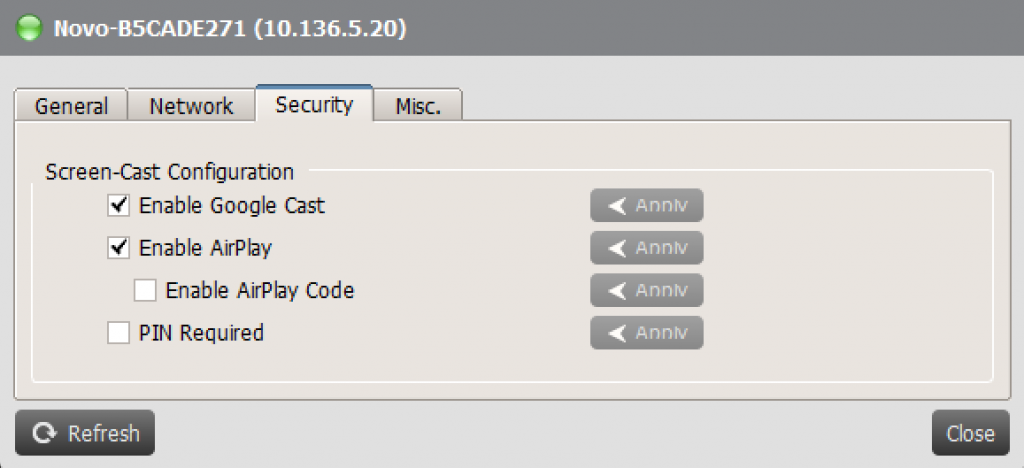
Task: Click the Refresh button label text
Action: (104, 433)
